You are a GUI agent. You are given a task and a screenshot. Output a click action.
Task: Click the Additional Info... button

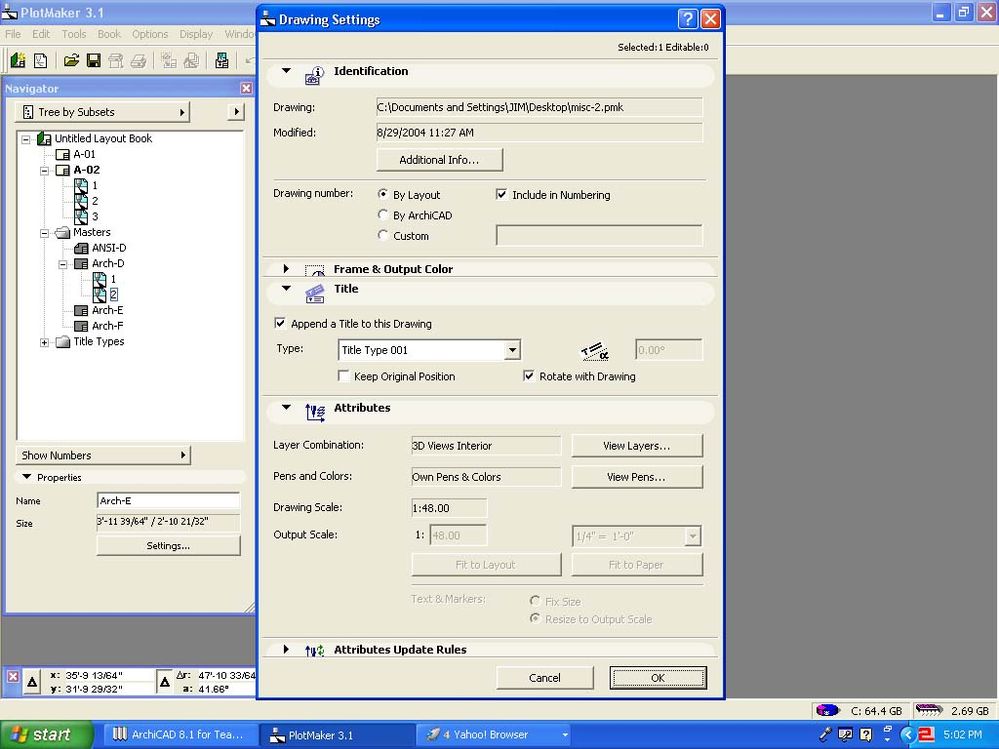tap(440, 160)
